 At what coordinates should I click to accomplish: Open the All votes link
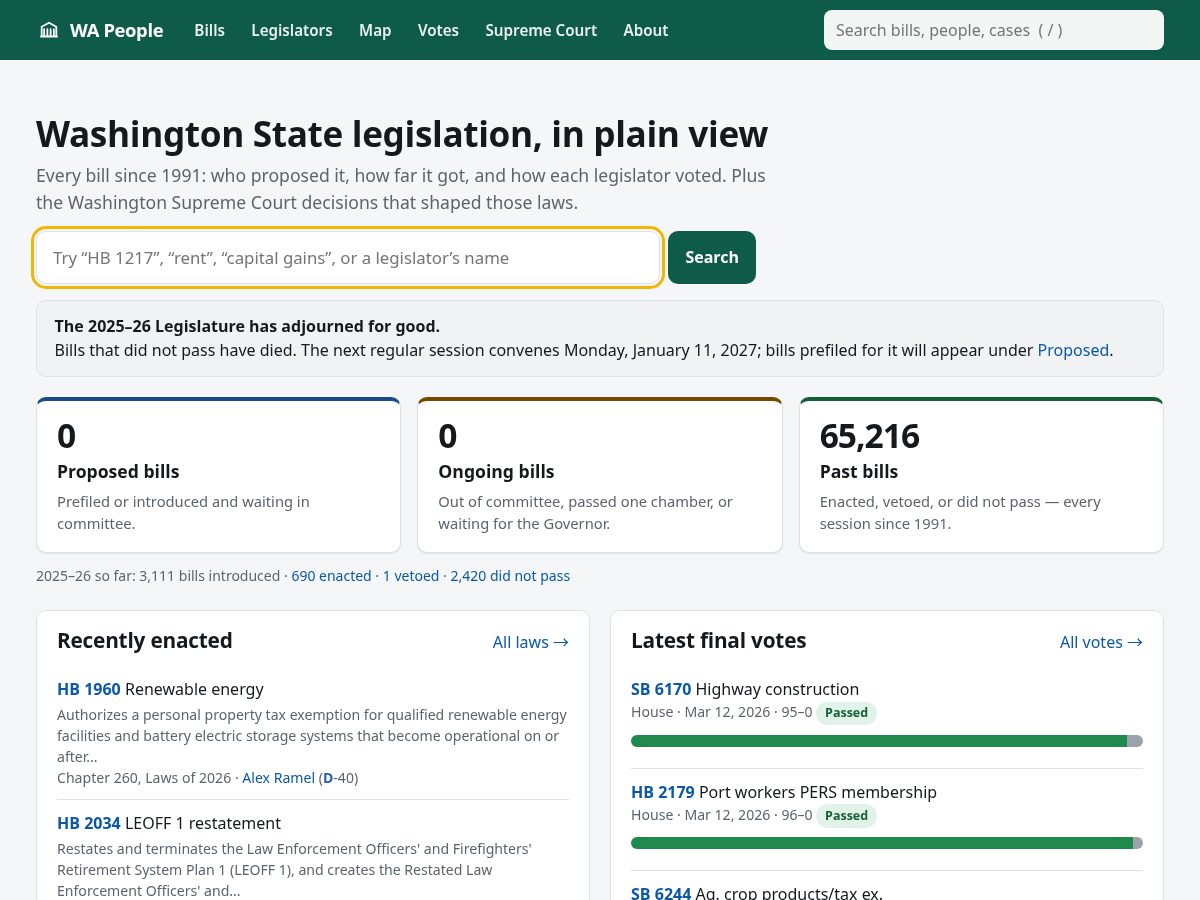coord(1101,642)
